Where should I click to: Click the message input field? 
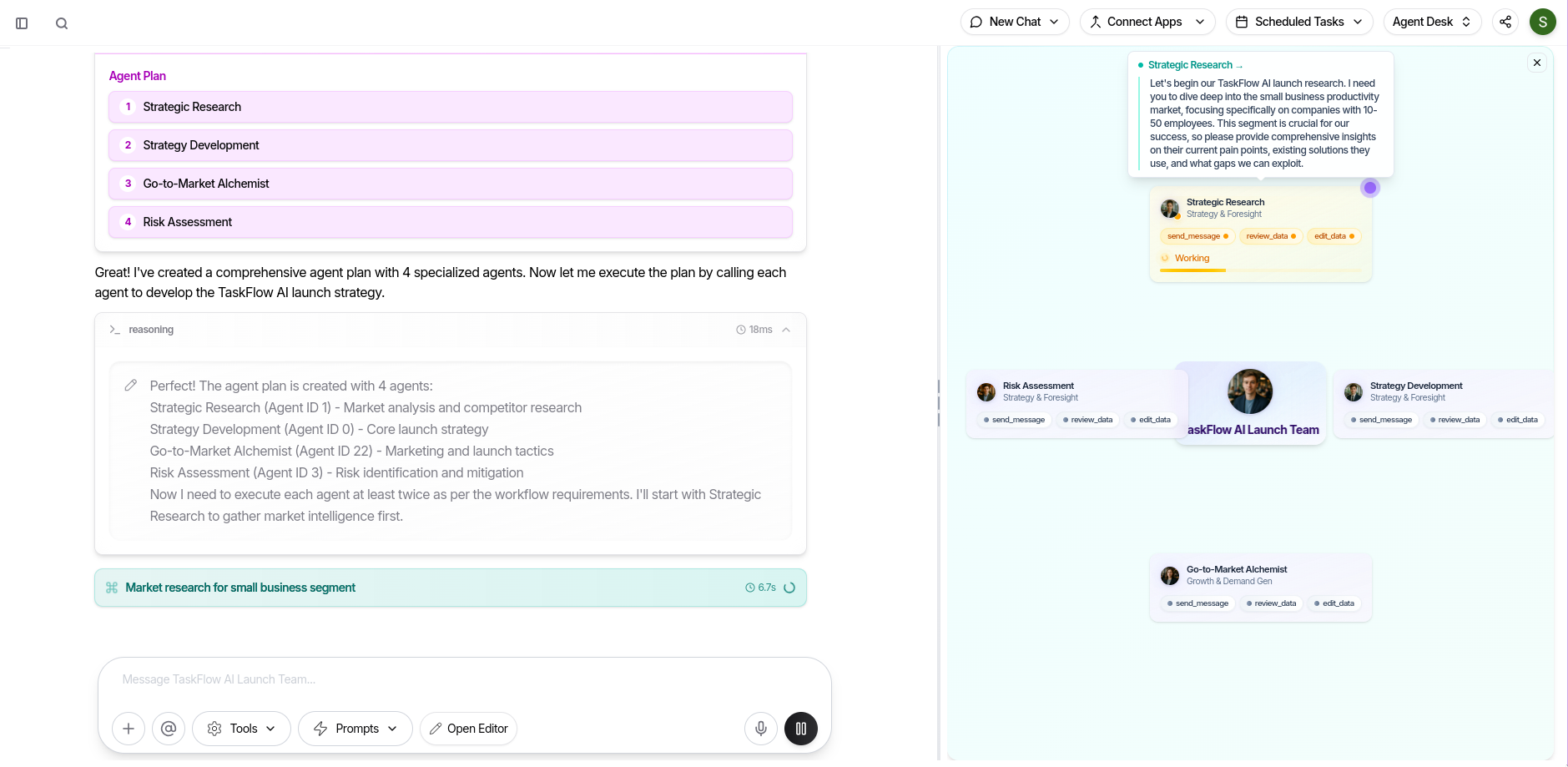[x=376, y=679]
